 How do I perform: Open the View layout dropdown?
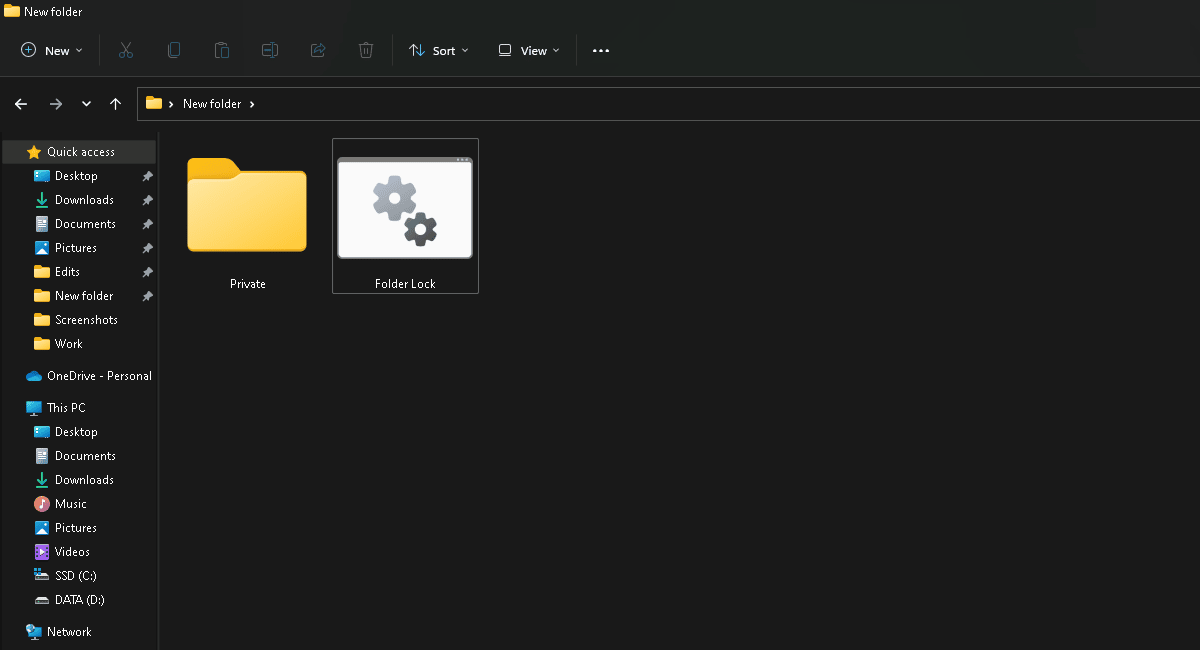coord(529,50)
